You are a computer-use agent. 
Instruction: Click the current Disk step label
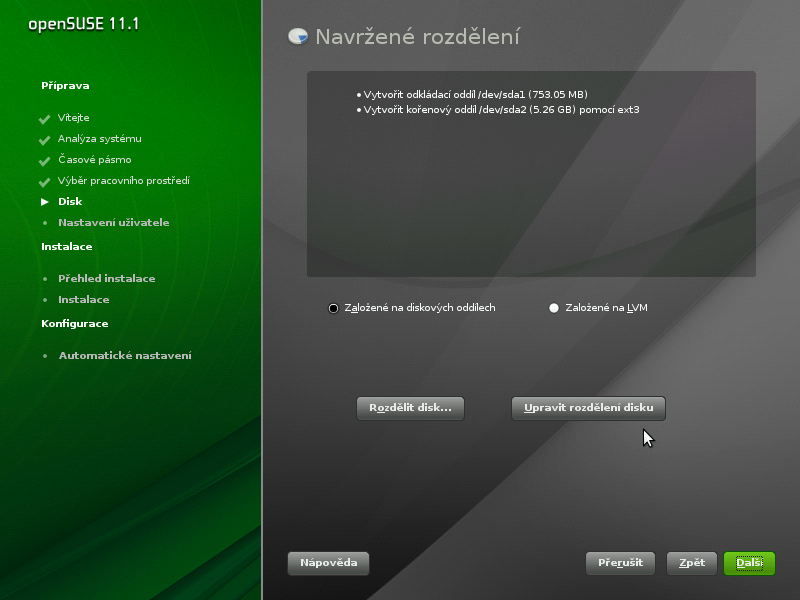(x=70, y=202)
